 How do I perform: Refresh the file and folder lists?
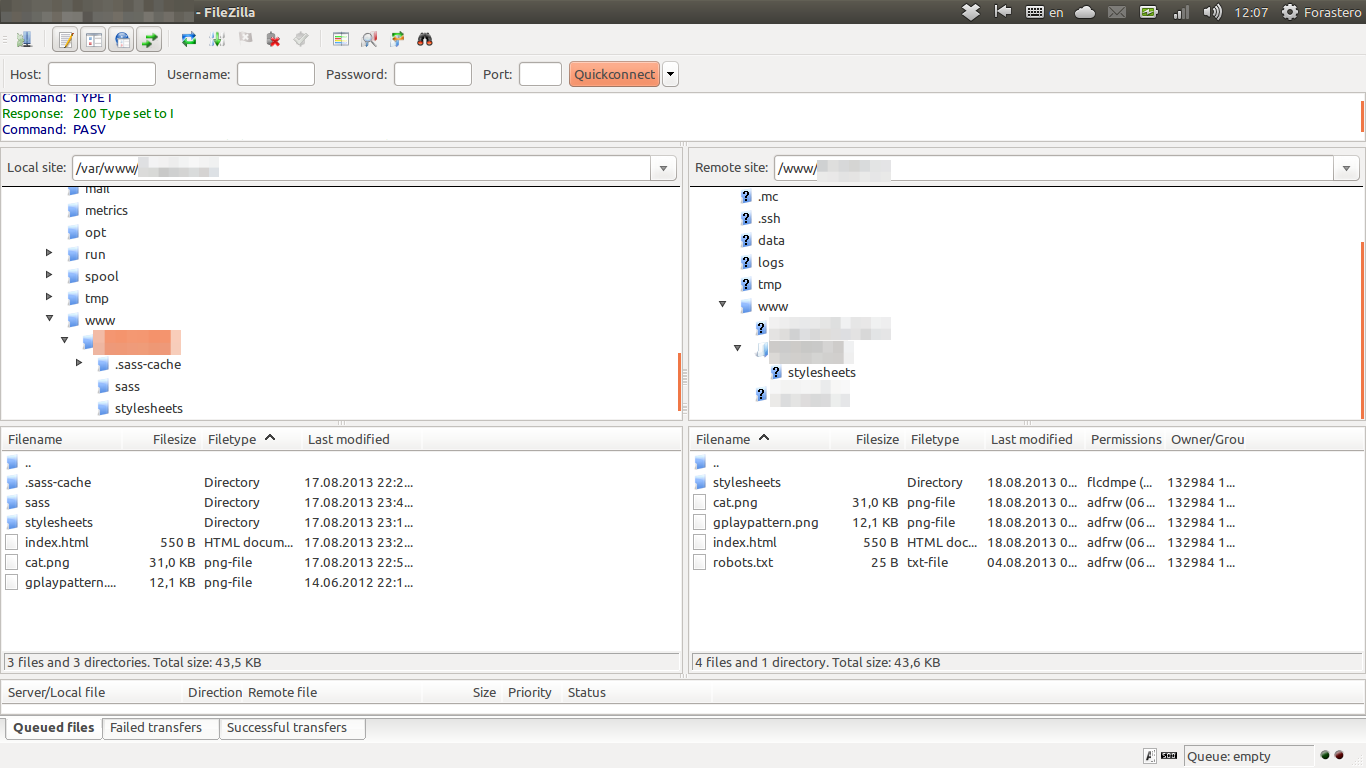pos(189,40)
